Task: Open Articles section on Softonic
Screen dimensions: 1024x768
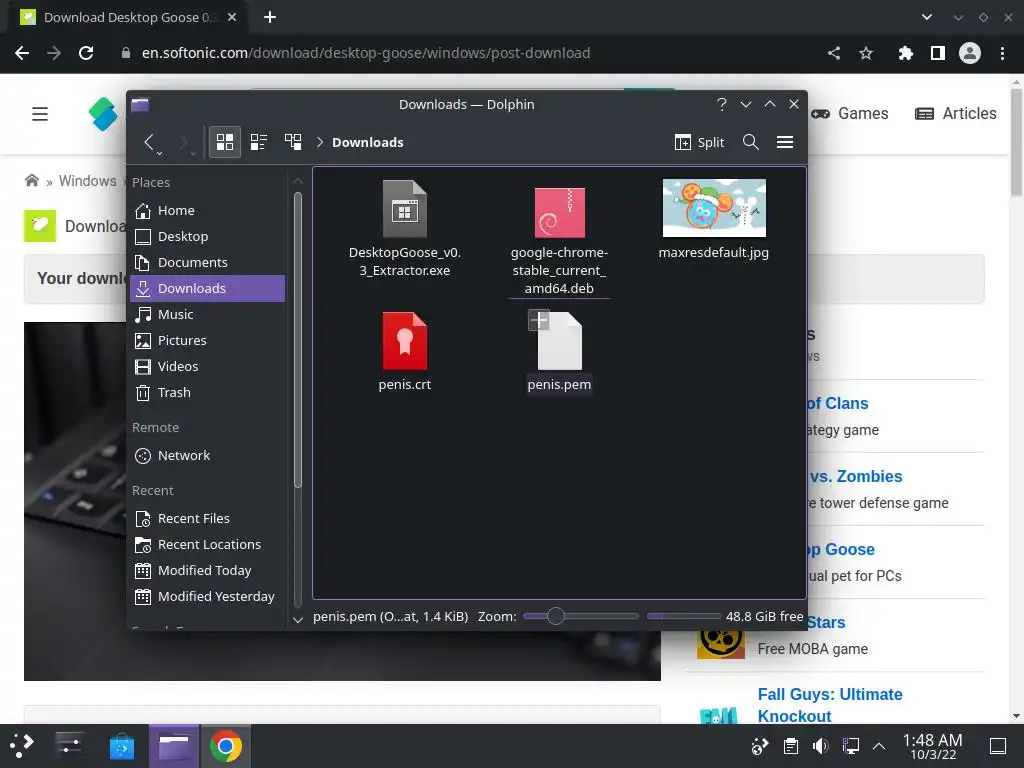Action: coord(955,114)
